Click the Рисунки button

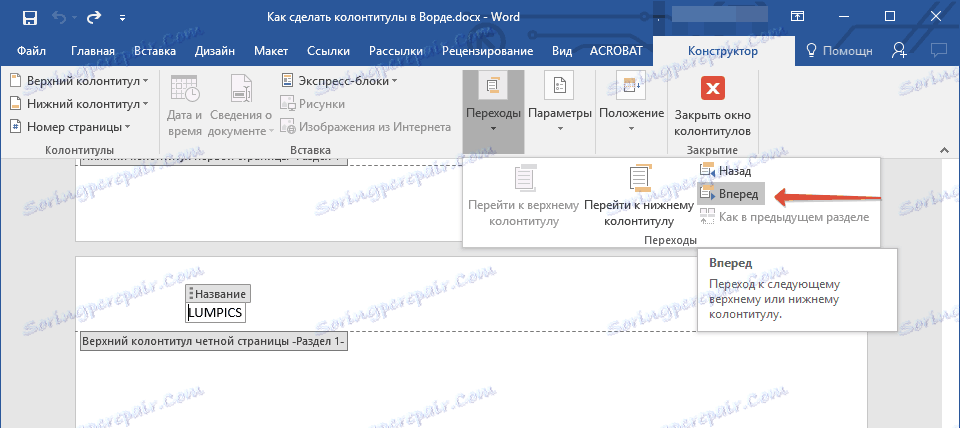click(313, 104)
